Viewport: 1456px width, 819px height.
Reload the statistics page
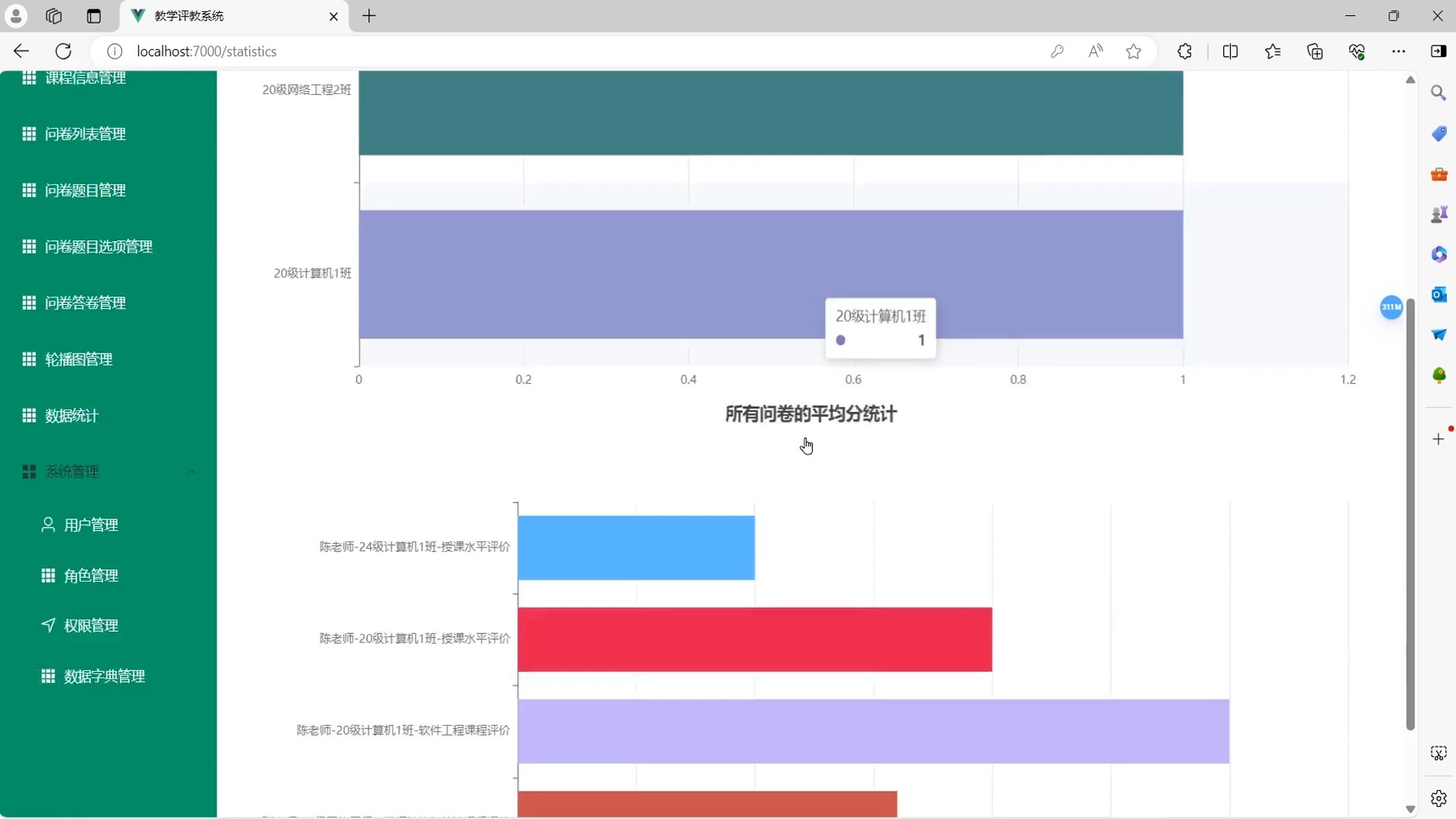pos(64,51)
